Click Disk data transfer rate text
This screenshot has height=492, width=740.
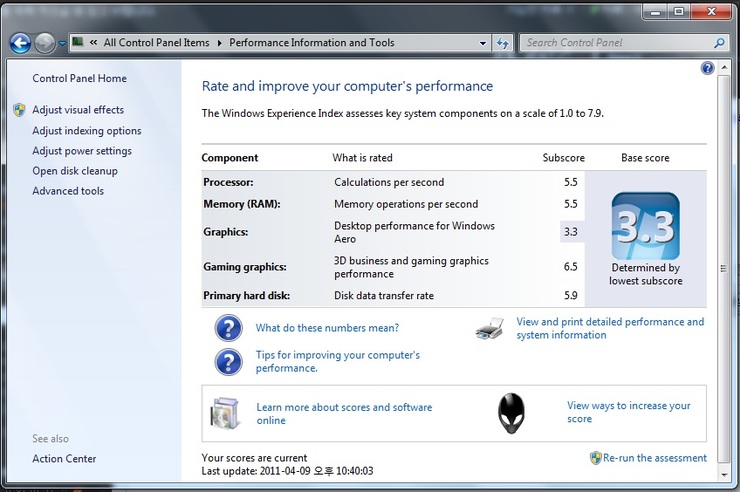point(384,295)
